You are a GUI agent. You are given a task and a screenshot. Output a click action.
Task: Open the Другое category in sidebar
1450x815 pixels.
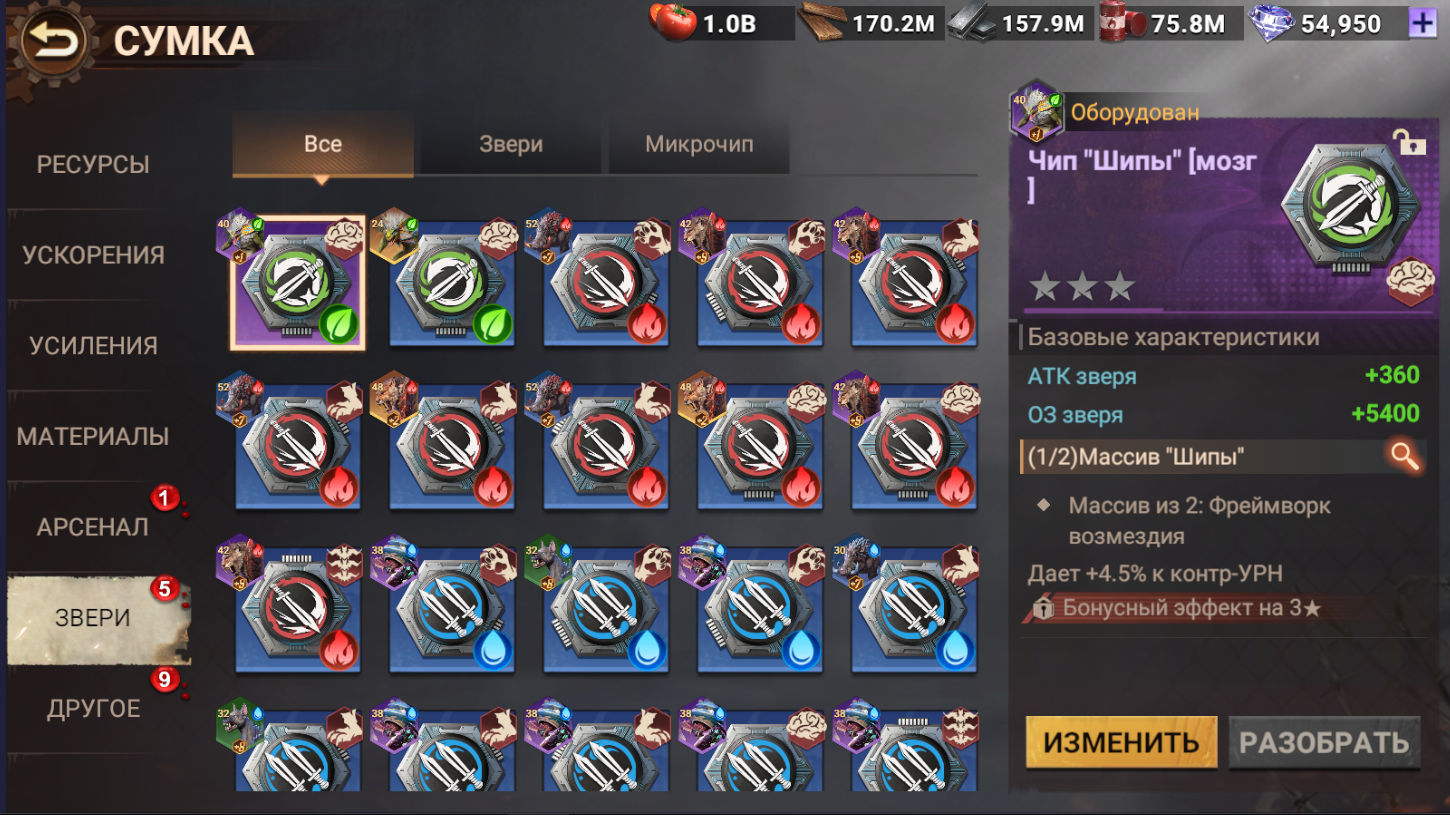click(93, 708)
